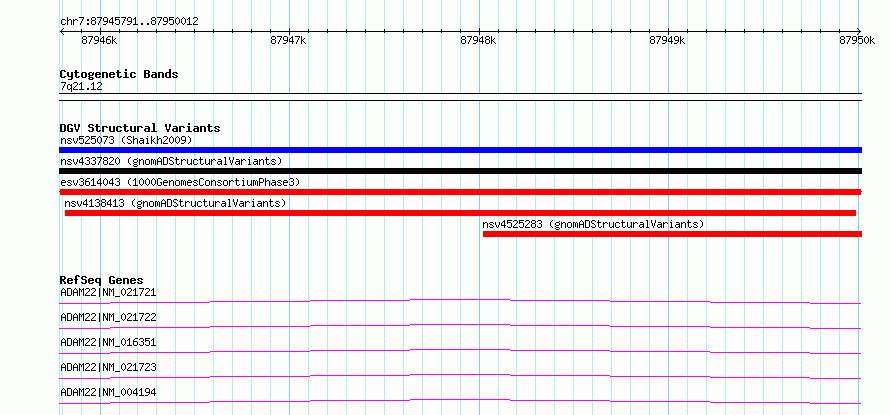
Task: Open the nsv4337820 gnomAD label
Action: coord(171,161)
